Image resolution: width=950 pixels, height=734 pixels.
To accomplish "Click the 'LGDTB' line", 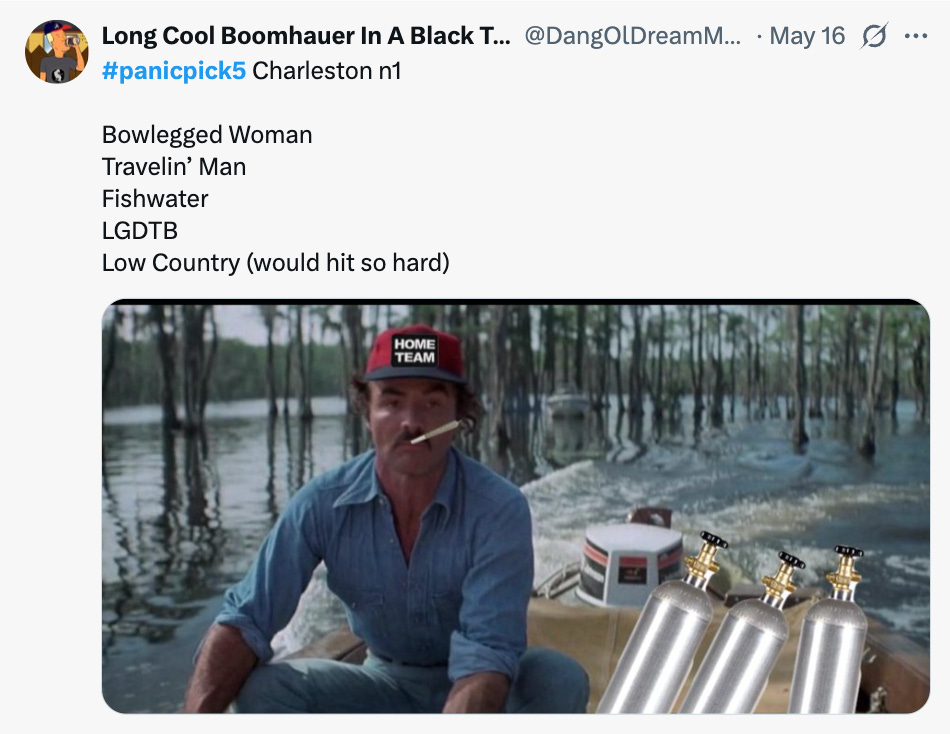I will pos(140,231).
